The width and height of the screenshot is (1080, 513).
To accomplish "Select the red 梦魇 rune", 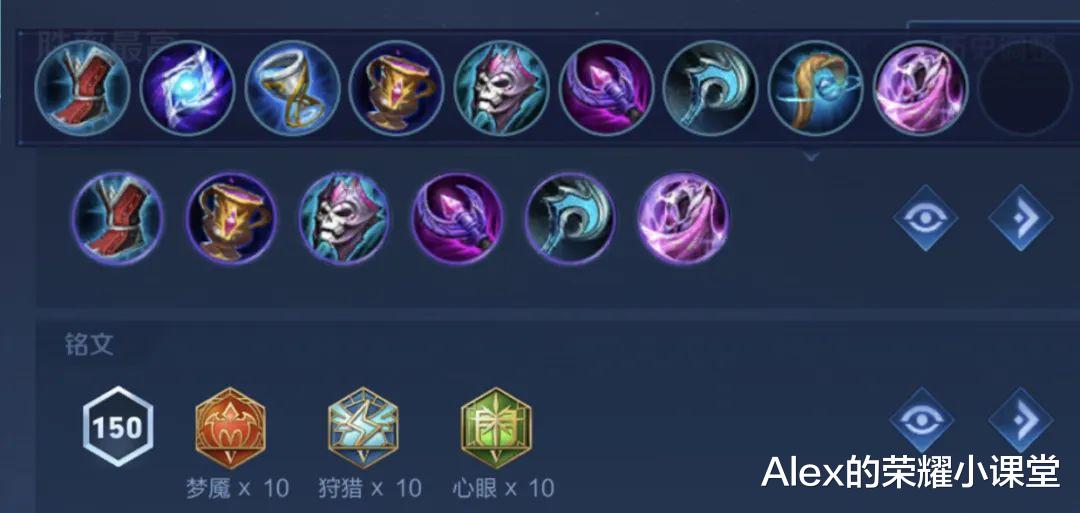I will [230, 428].
